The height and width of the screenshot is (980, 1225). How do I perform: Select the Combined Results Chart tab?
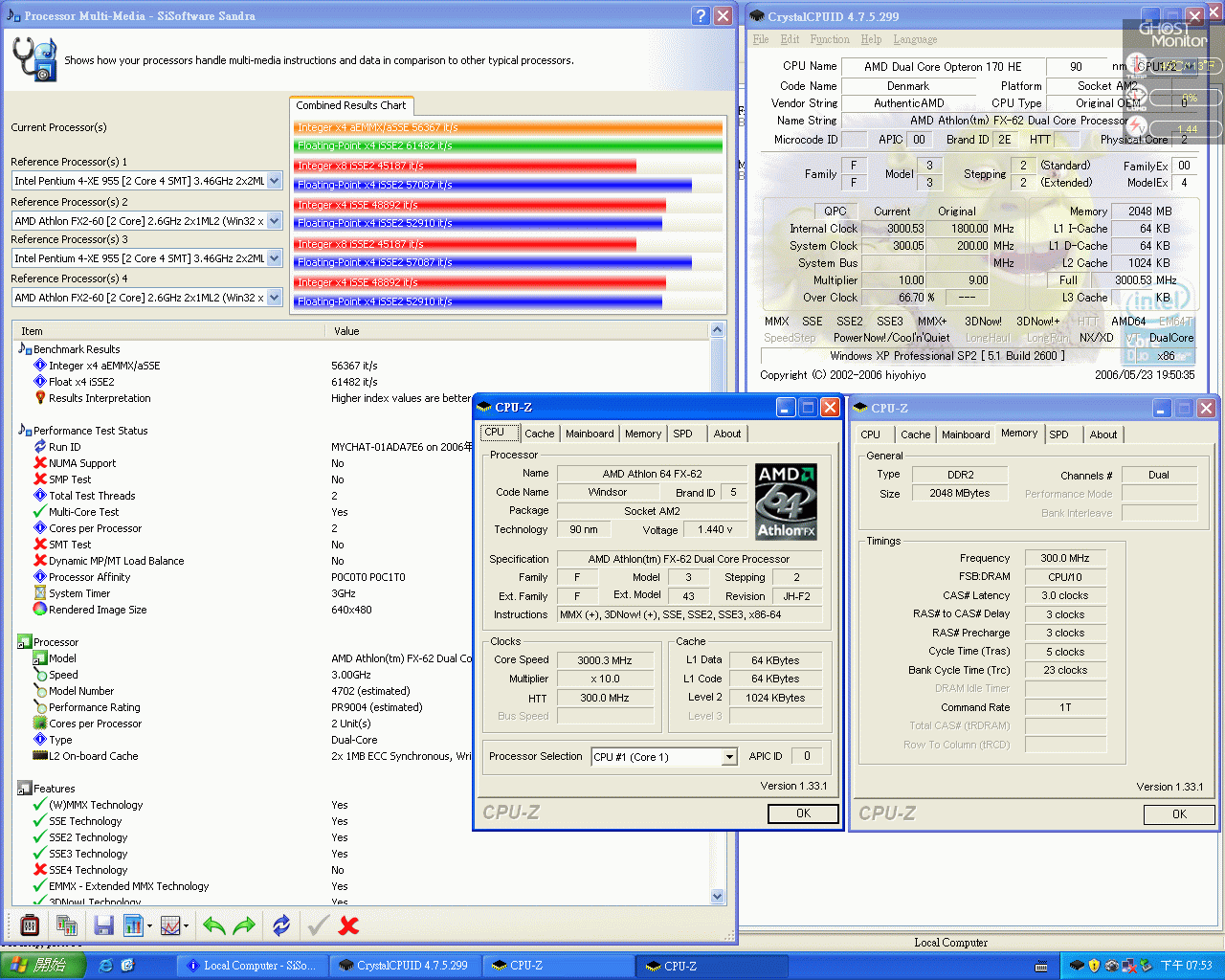pyautogui.click(x=350, y=105)
